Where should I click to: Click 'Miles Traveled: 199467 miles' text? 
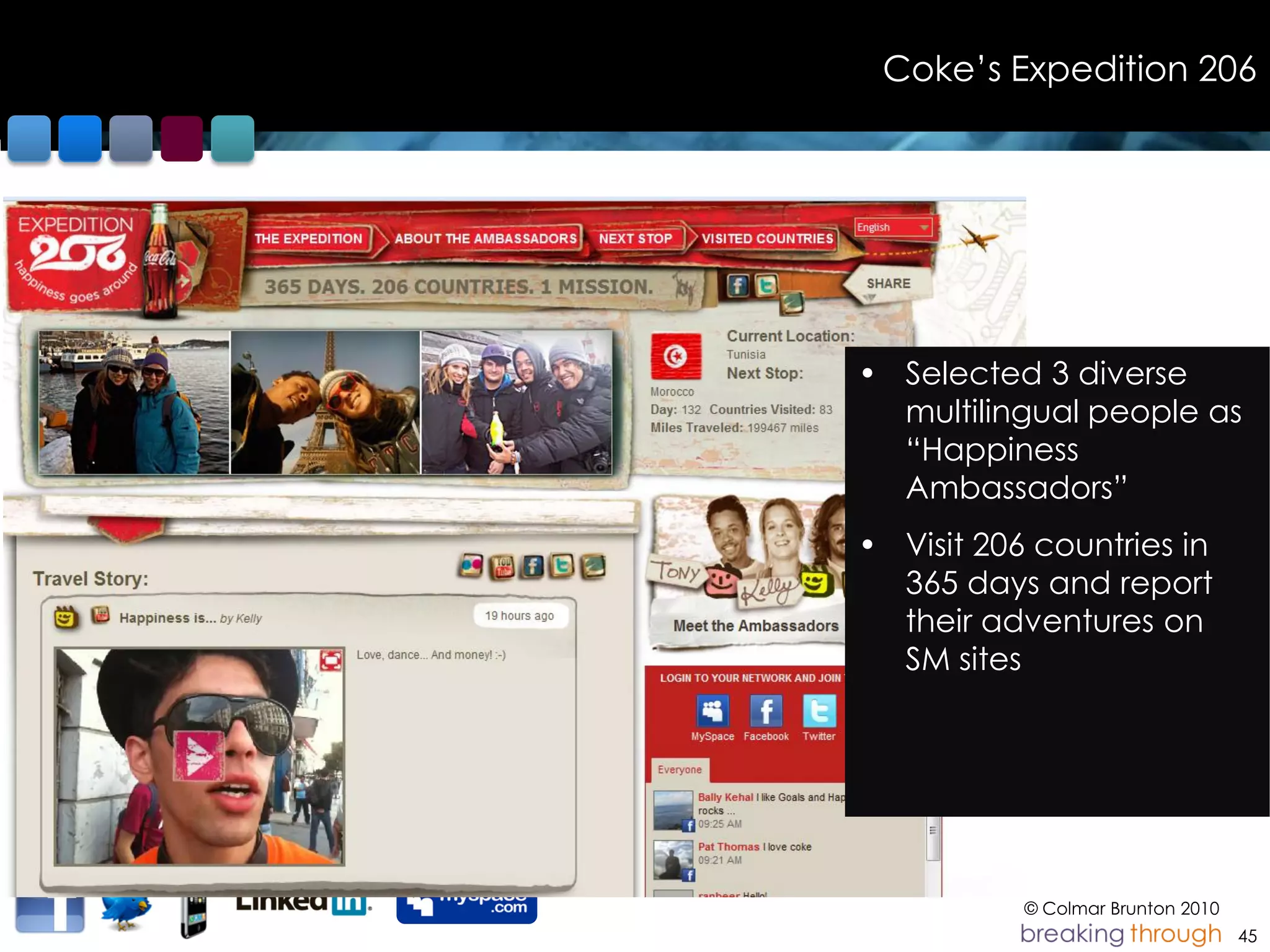[734, 428]
